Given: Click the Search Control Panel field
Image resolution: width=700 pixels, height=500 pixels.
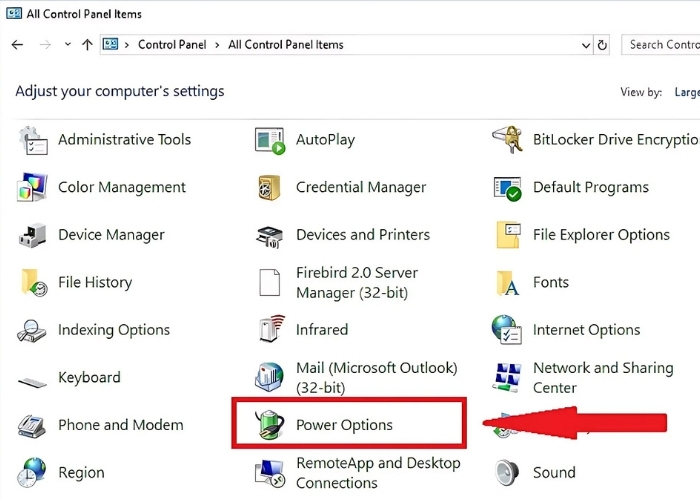Looking at the screenshot, I should [x=662, y=45].
